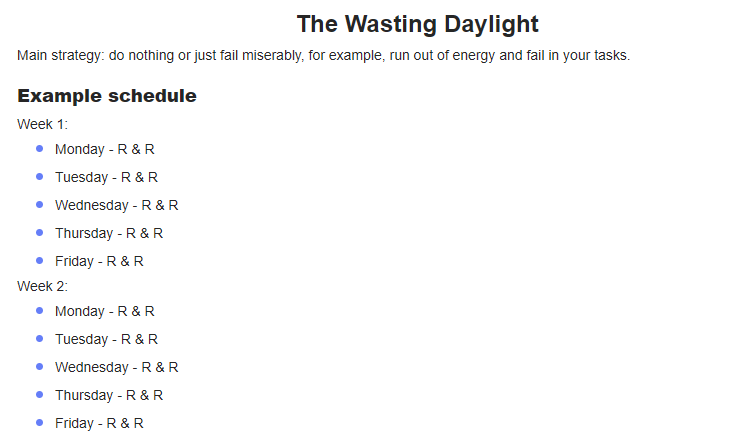This screenshot has width=745, height=448.
Task: Select Week 1 'Wednesday - R & R' entry
Action: coord(116,205)
